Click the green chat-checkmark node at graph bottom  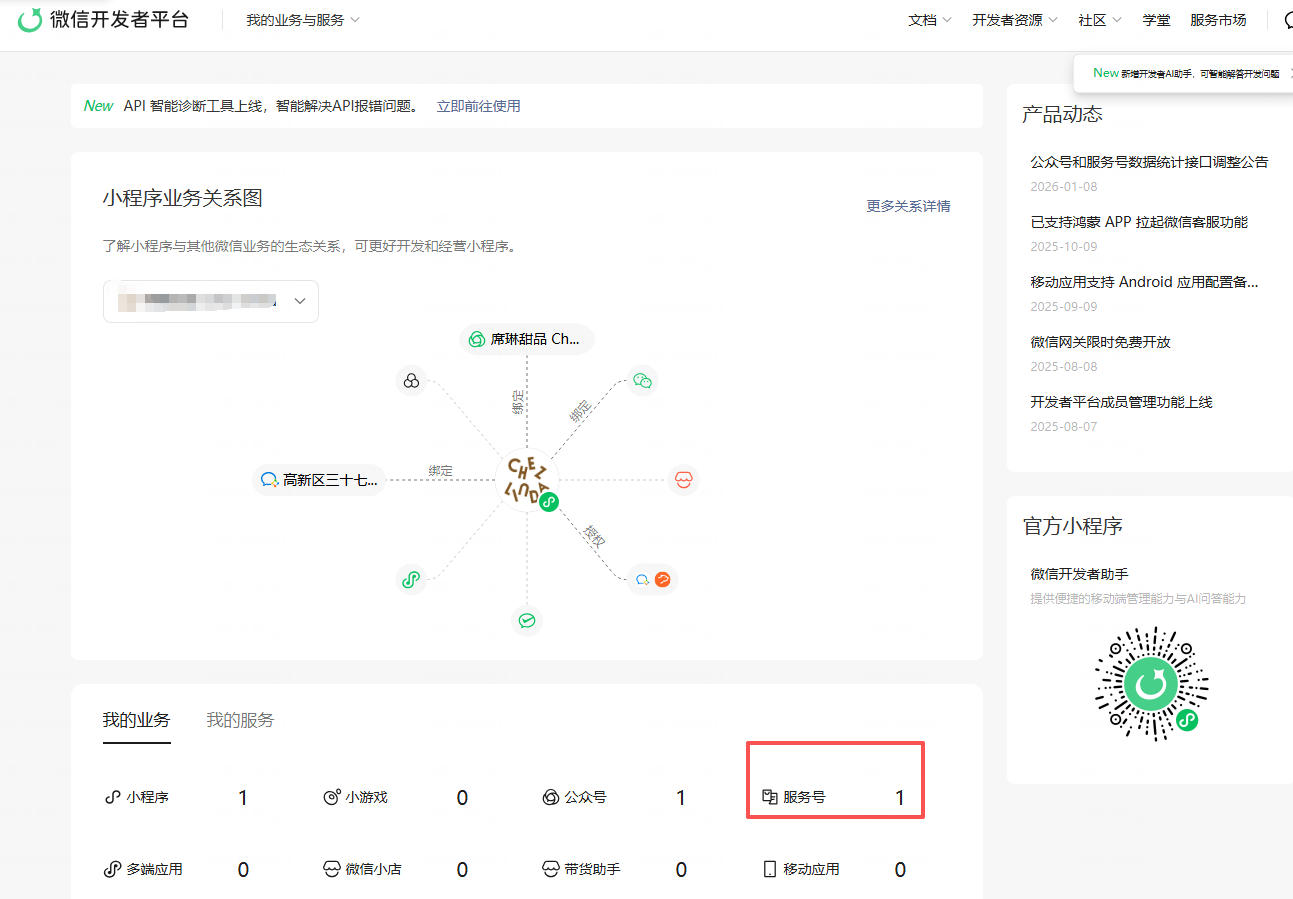coord(527,621)
